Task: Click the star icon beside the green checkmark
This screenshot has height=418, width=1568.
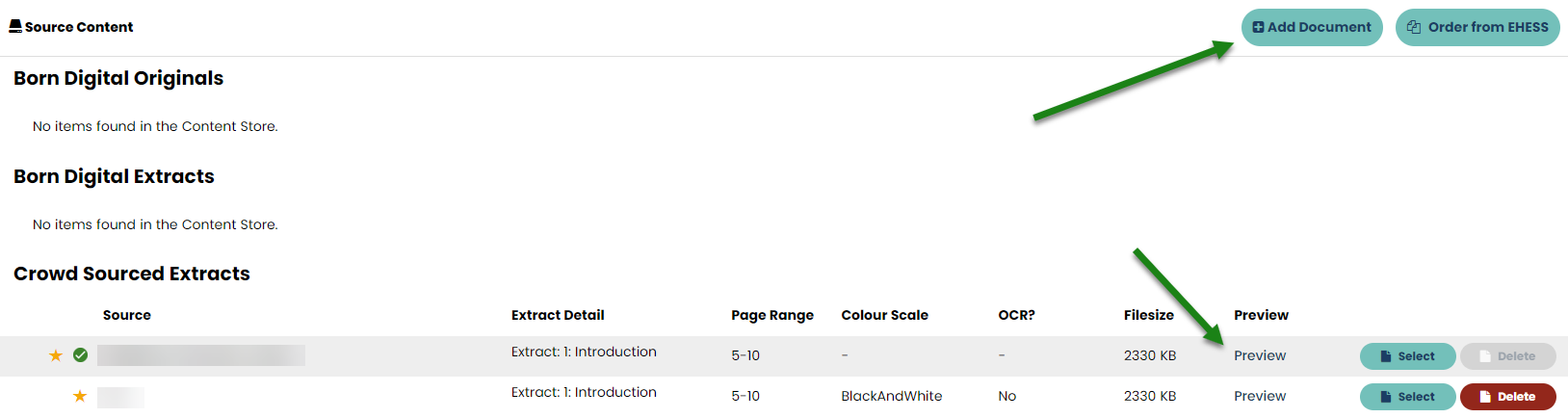Action: click(x=56, y=355)
